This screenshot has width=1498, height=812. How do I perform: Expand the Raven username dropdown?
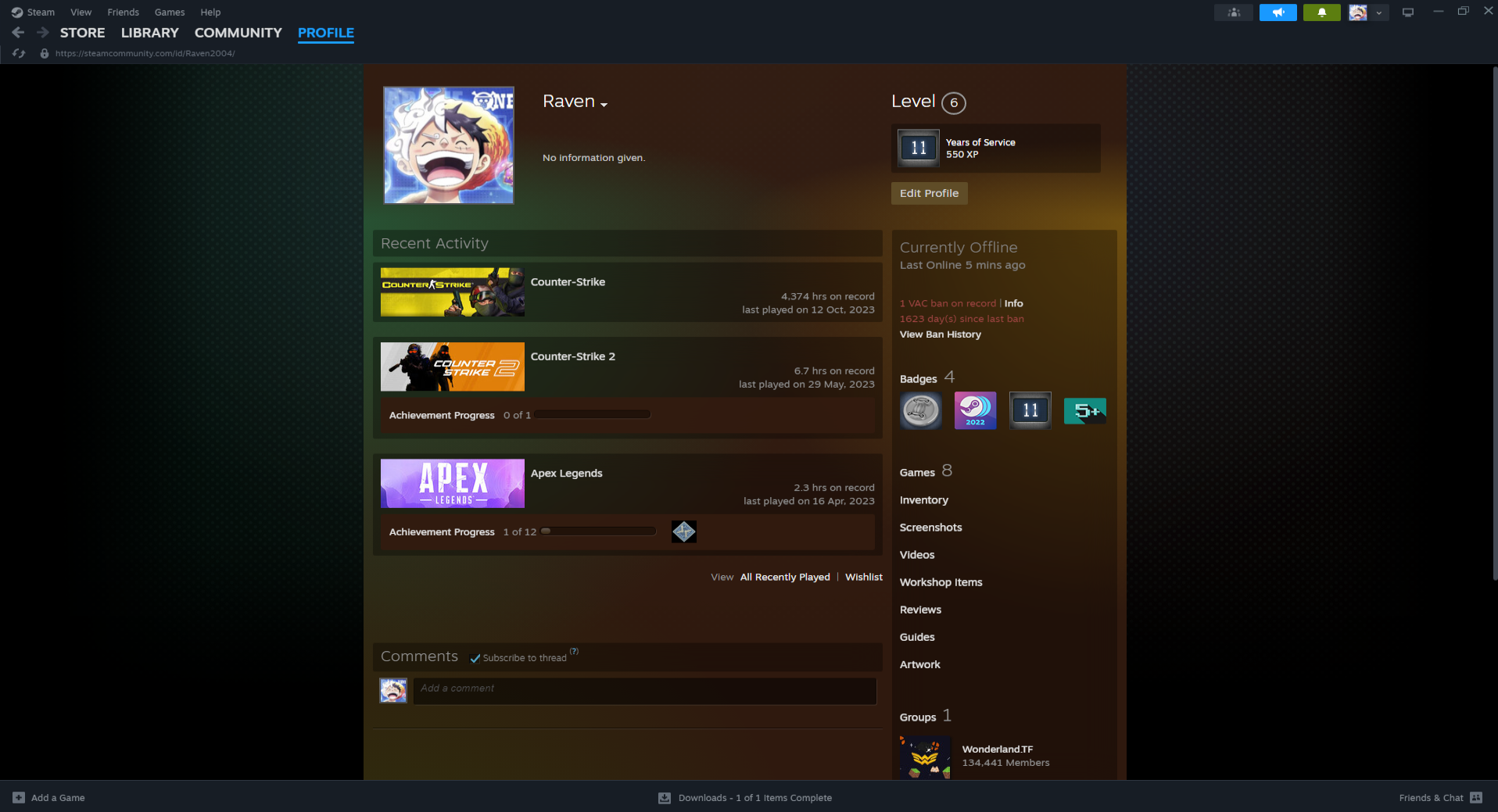(x=604, y=104)
